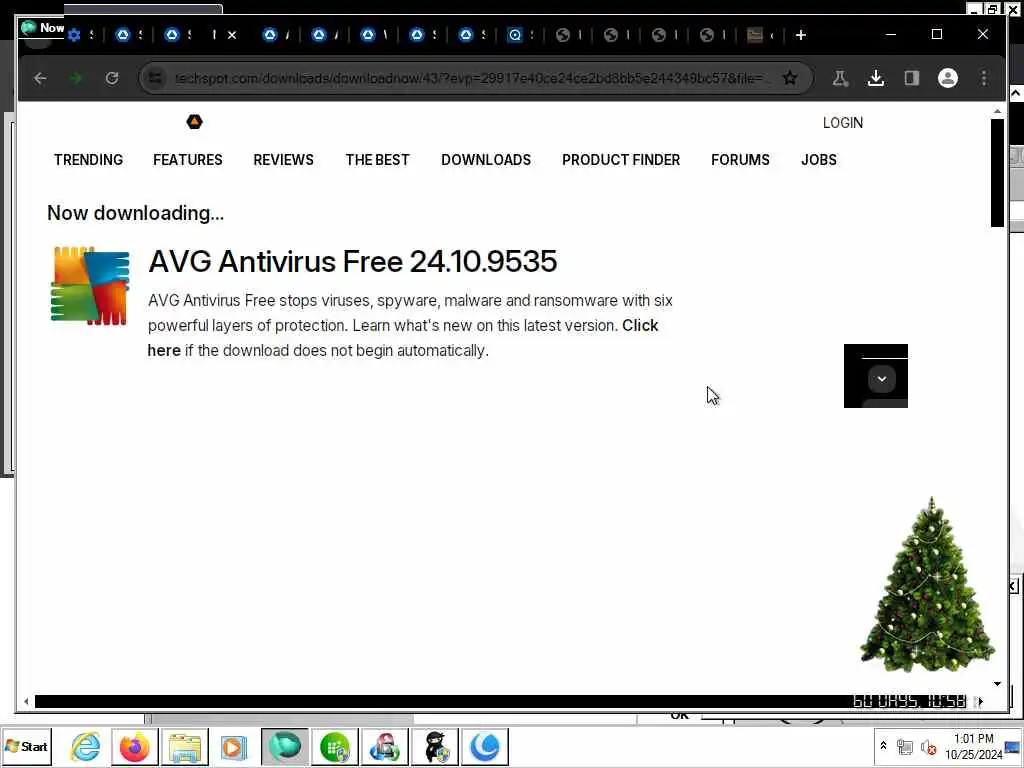Open the three-dot browser menu

[984, 78]
